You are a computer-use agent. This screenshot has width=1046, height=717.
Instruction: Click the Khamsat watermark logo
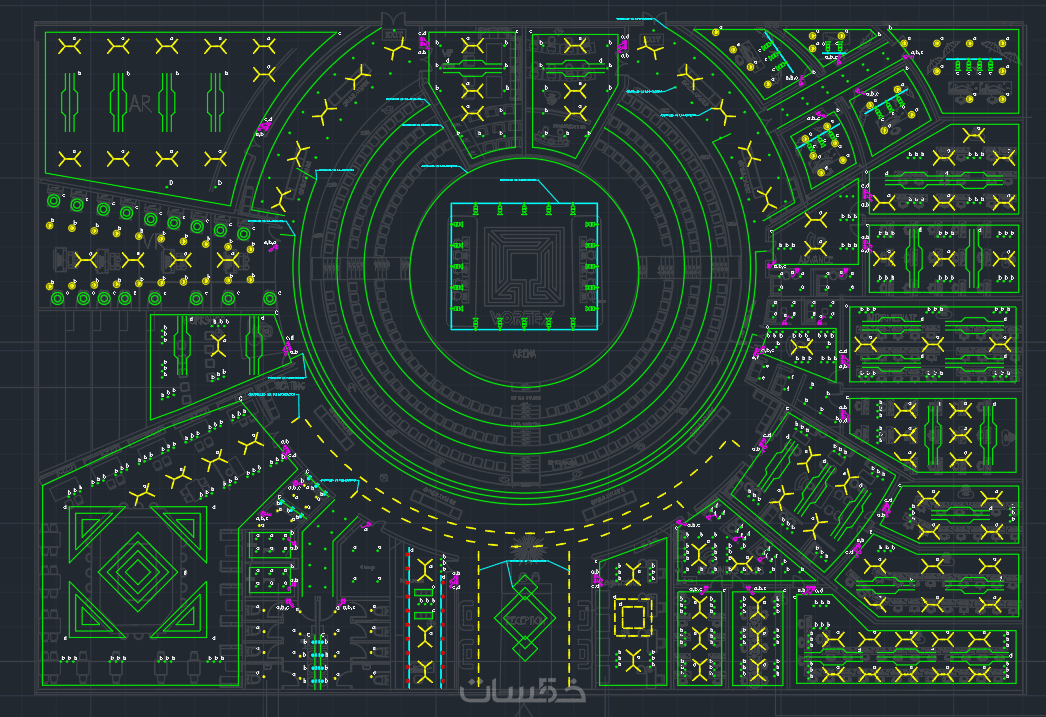[523, 690]
